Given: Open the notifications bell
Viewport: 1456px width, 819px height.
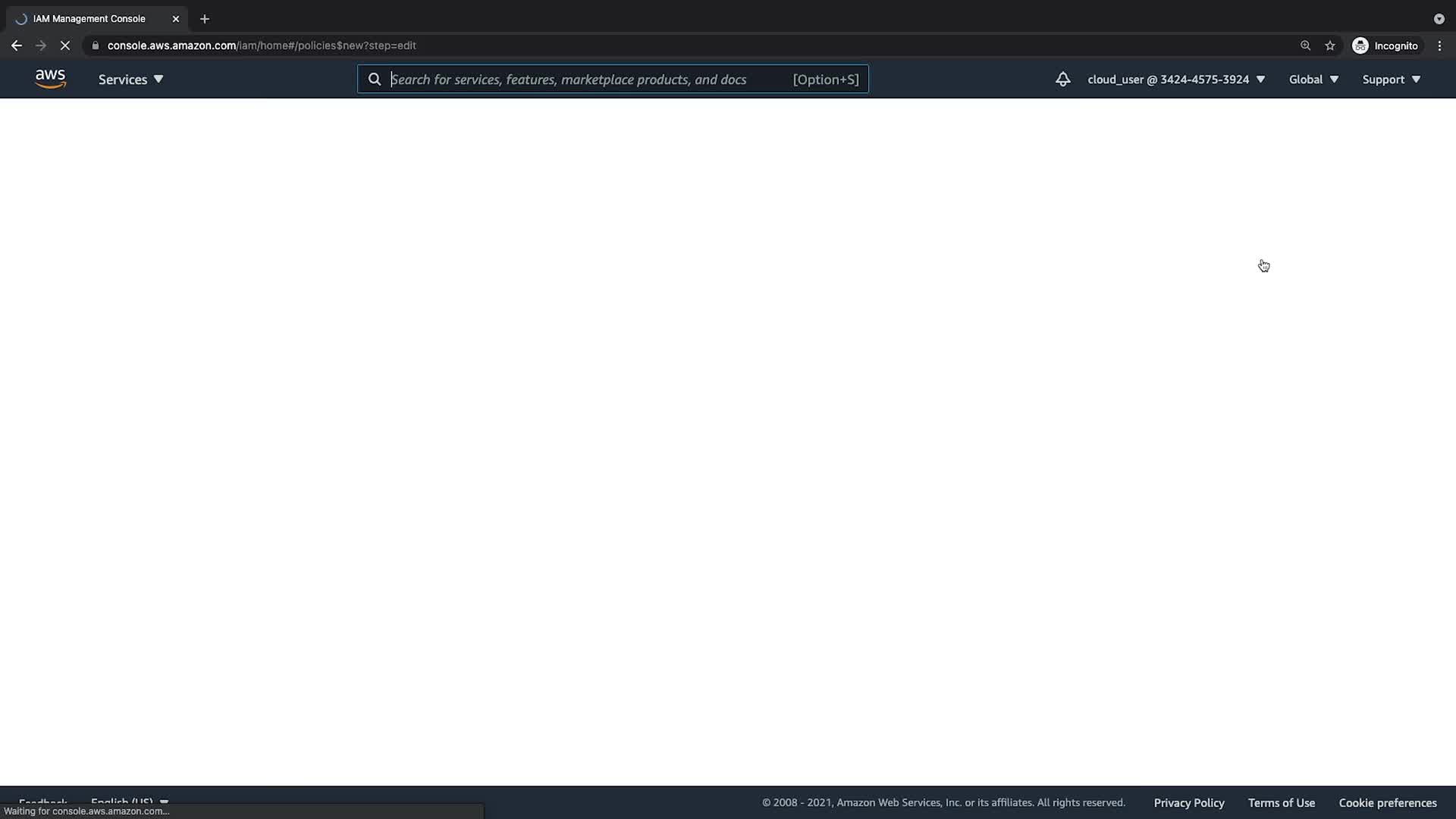Looking at the screenshot, I should 1062,79.
